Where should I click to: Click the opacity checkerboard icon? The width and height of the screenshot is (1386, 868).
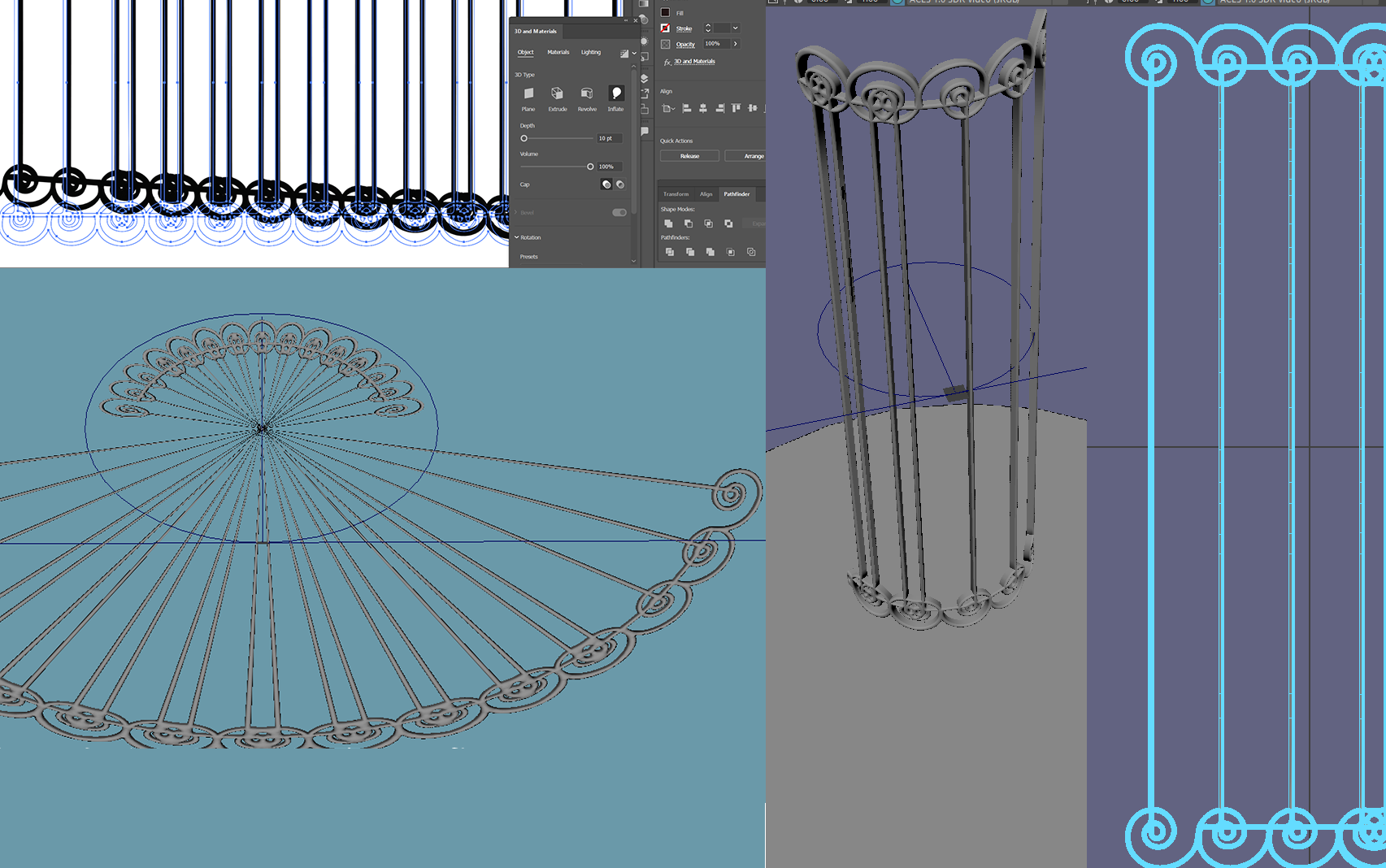click(666, 44)
